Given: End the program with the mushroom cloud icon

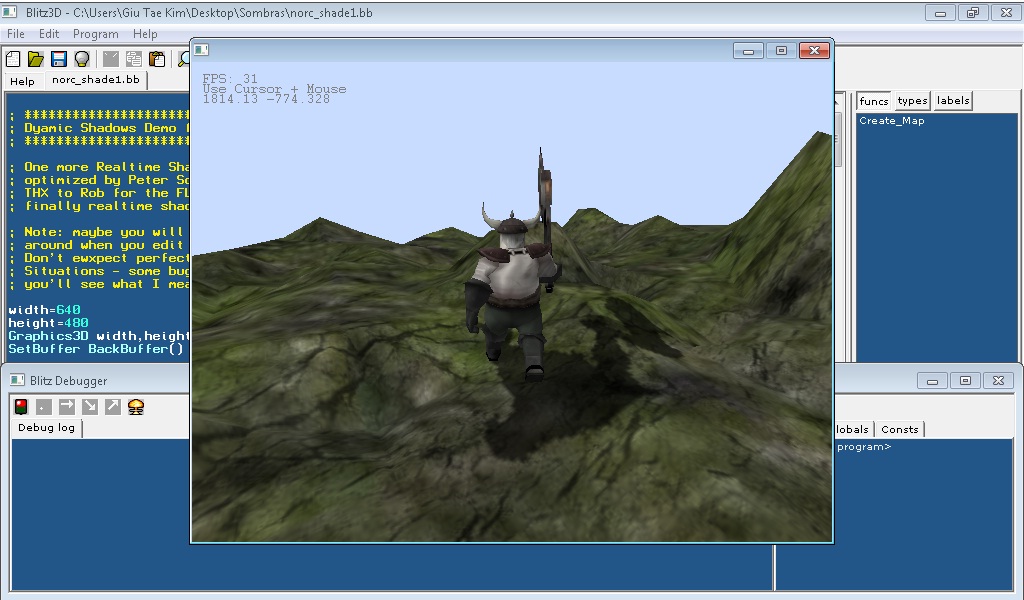Looking at the screenshot, I should coord(136,407).
